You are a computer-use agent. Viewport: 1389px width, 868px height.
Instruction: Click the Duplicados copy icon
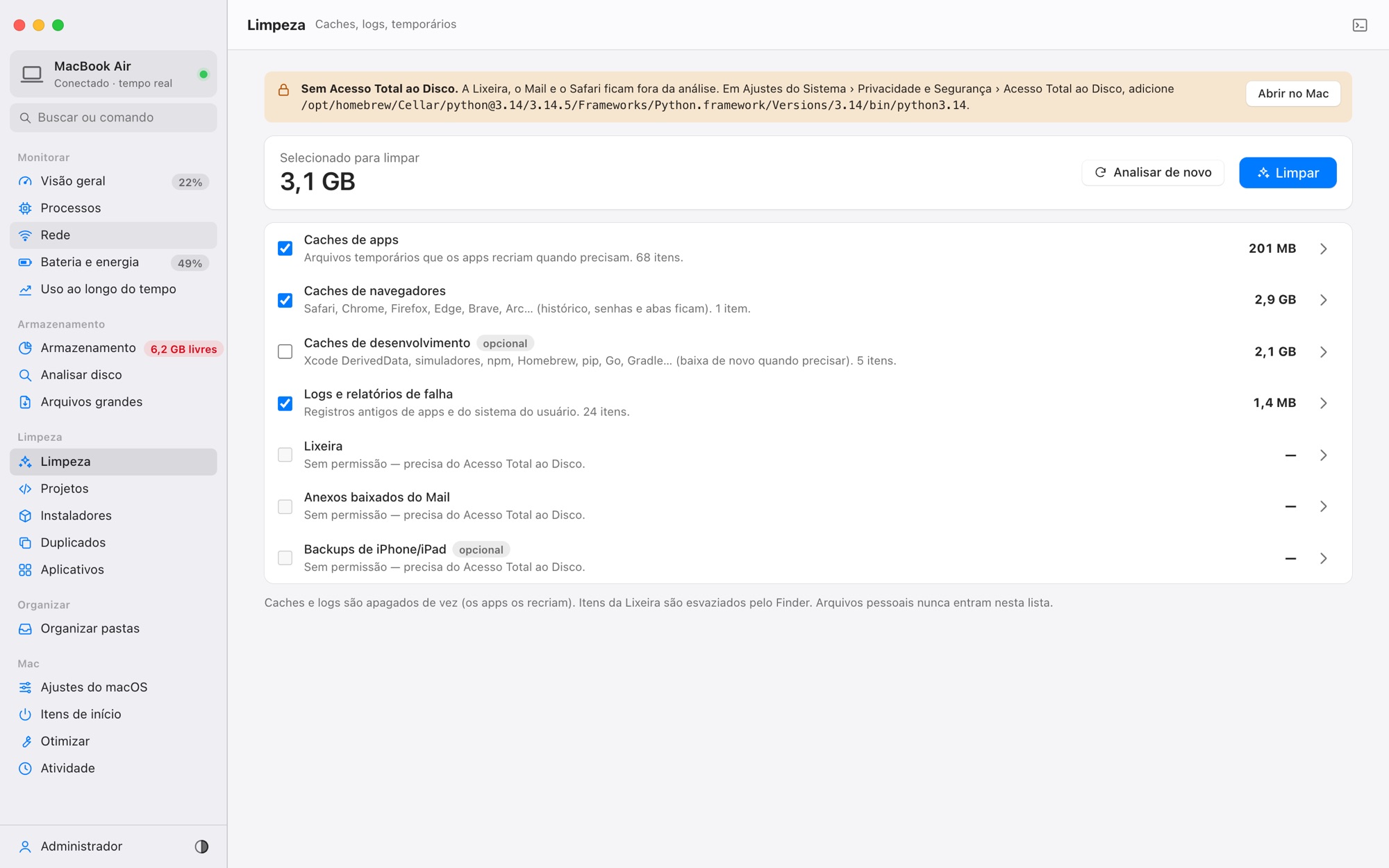coord(25,543)
